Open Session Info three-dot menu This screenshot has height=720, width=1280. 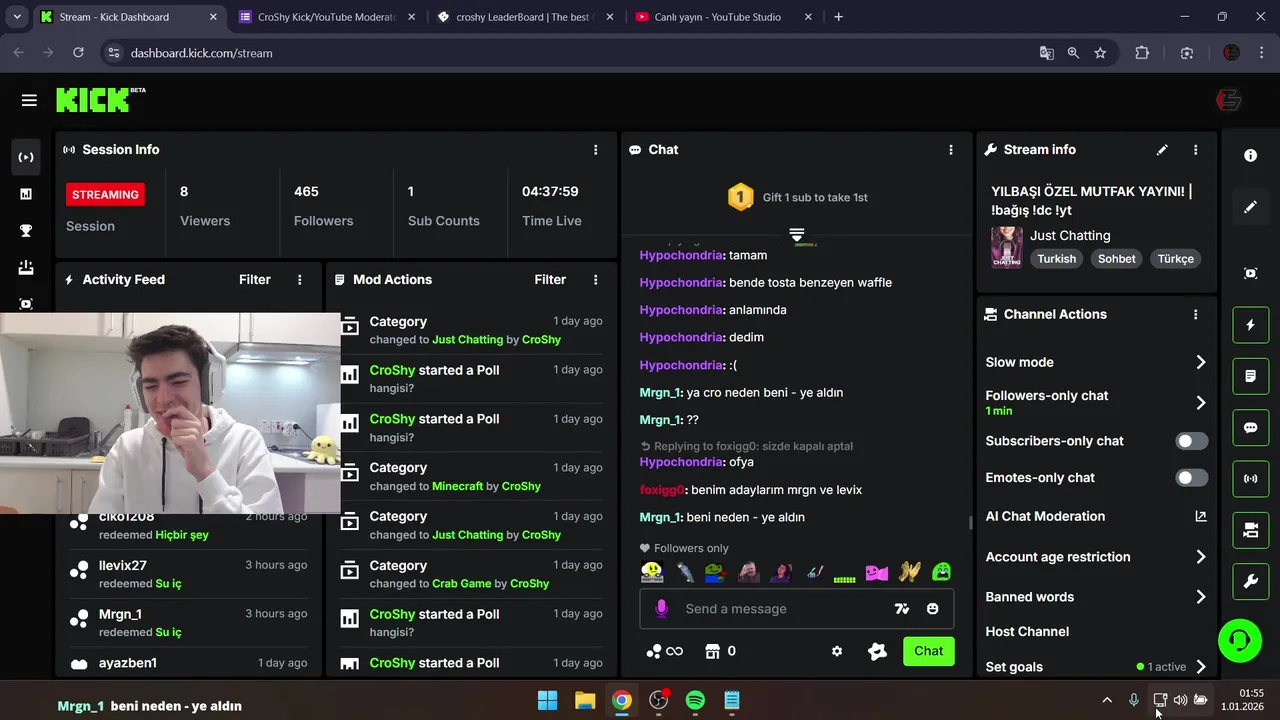pyautogui.click(x=595, y=150)
